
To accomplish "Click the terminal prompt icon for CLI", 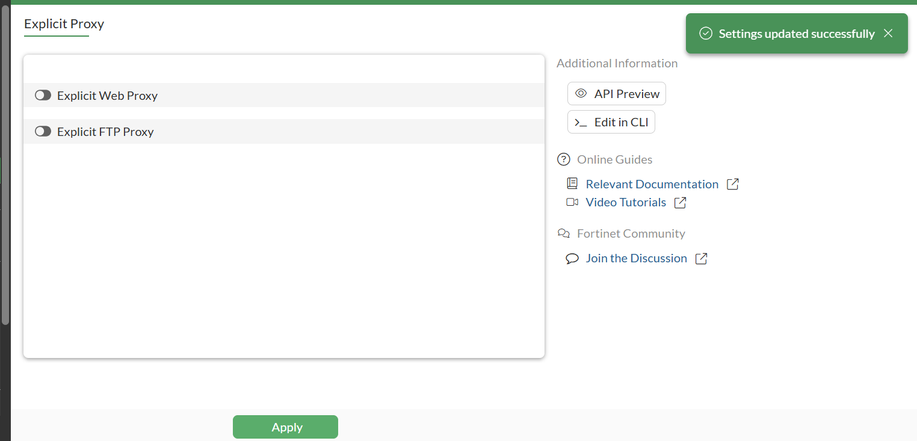I will coord(581,122).
